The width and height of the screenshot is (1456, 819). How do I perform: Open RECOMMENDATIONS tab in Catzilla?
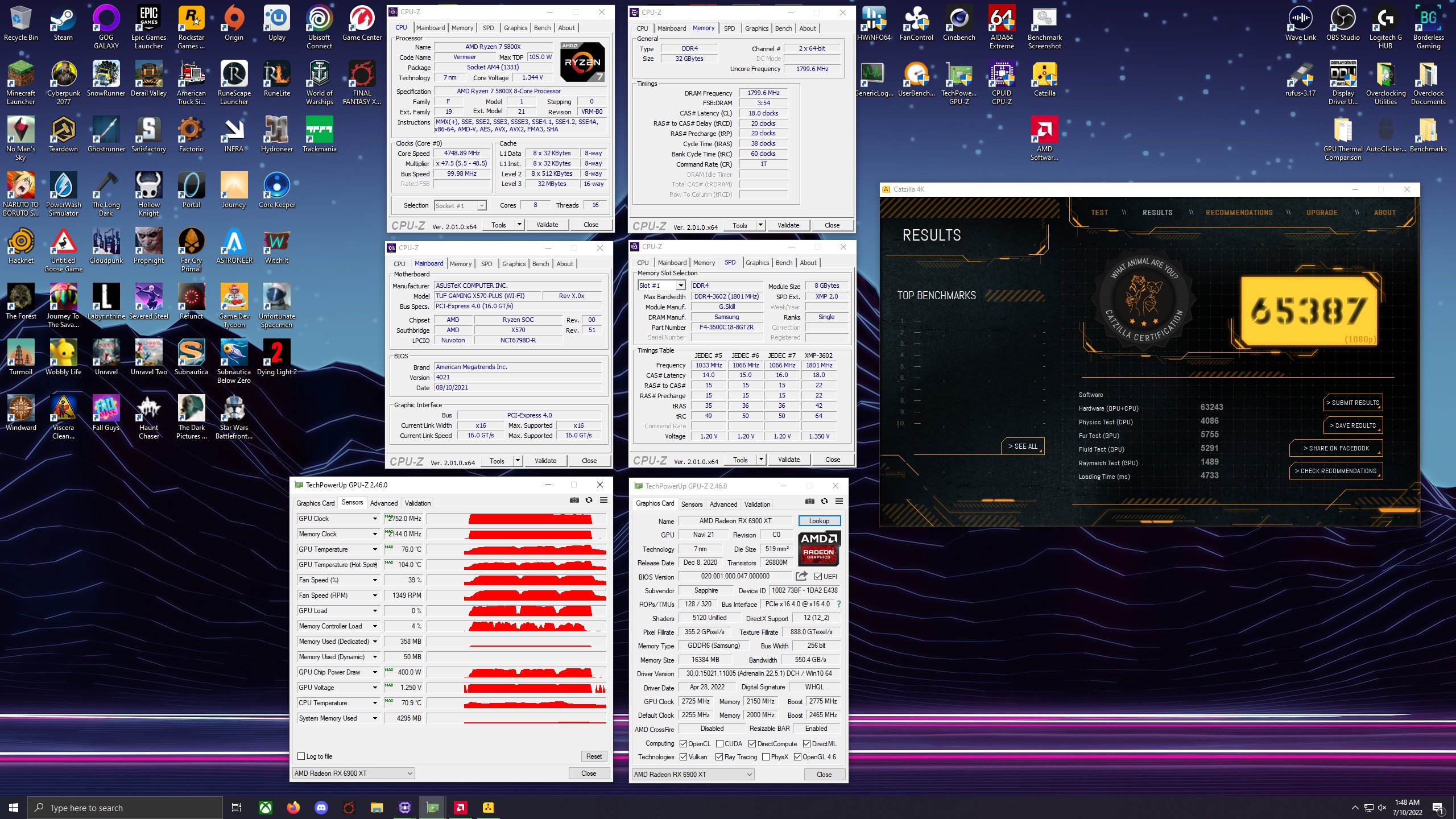[1239, 213]
